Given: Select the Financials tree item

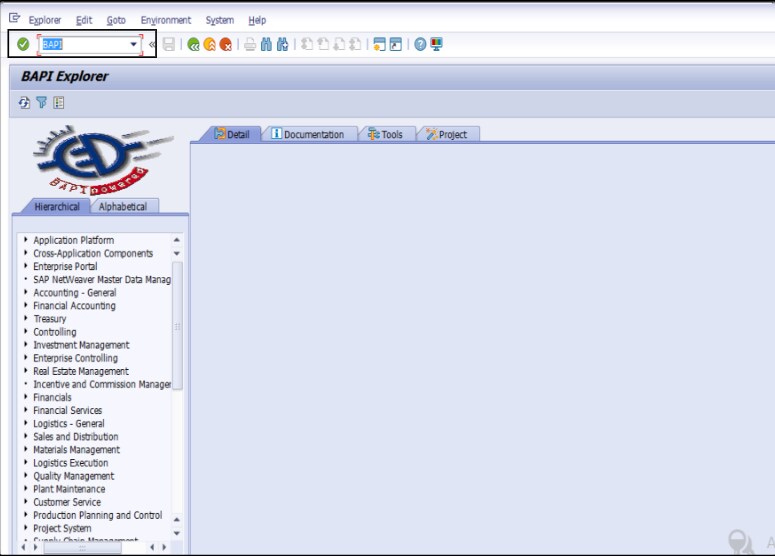Looking at the screenshot, I should click(x=52, y=397).
